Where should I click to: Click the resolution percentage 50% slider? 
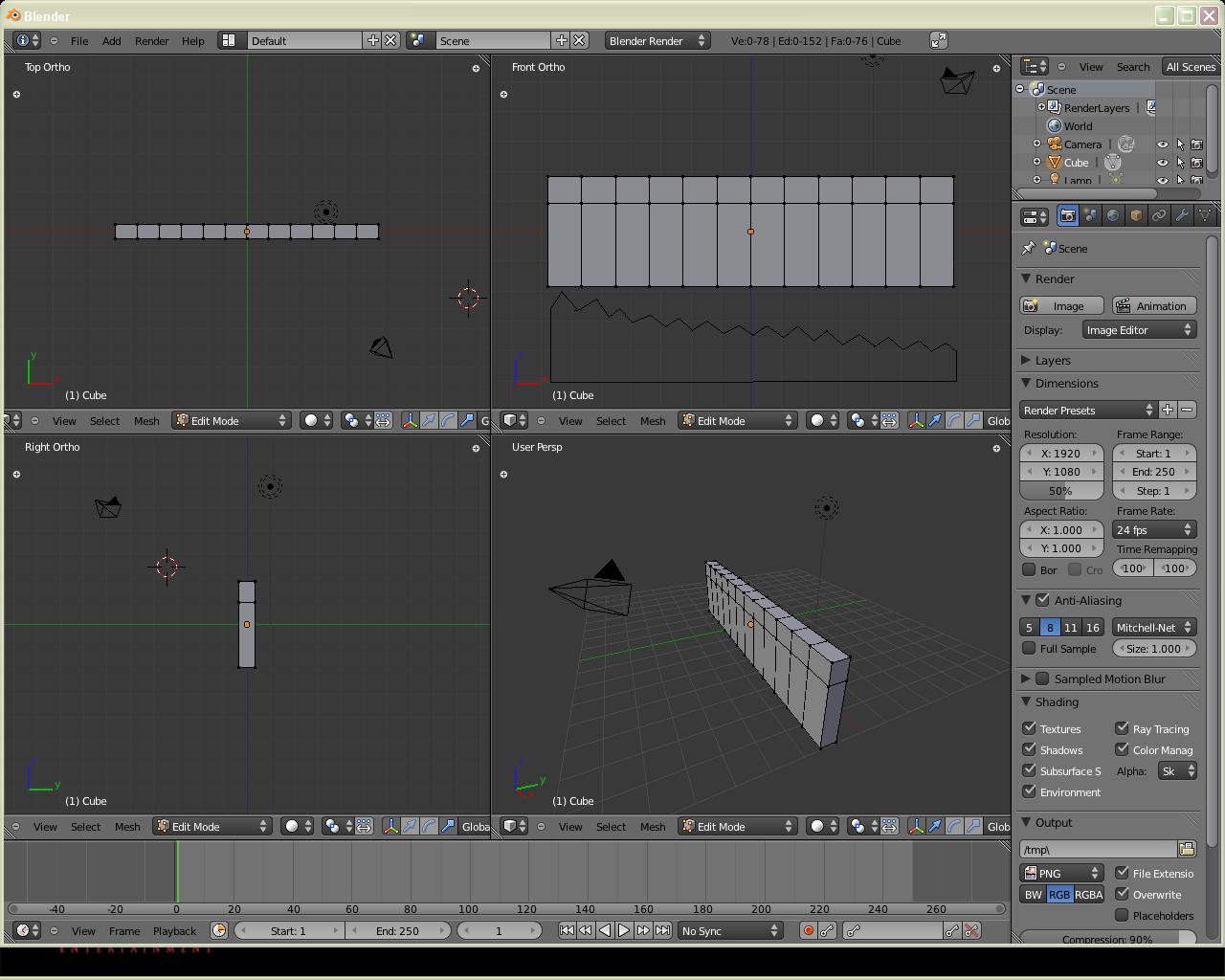tap(1060, 490)
